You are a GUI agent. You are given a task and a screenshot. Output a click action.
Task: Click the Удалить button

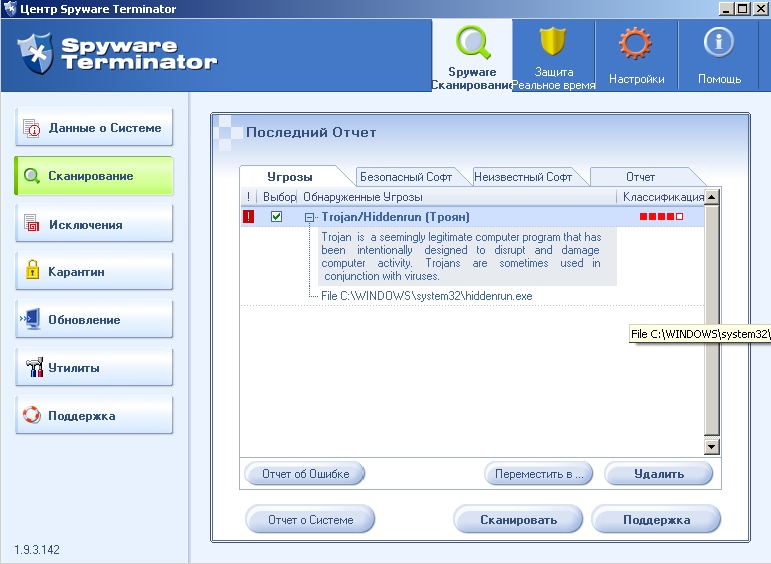[x=658, y=474]
